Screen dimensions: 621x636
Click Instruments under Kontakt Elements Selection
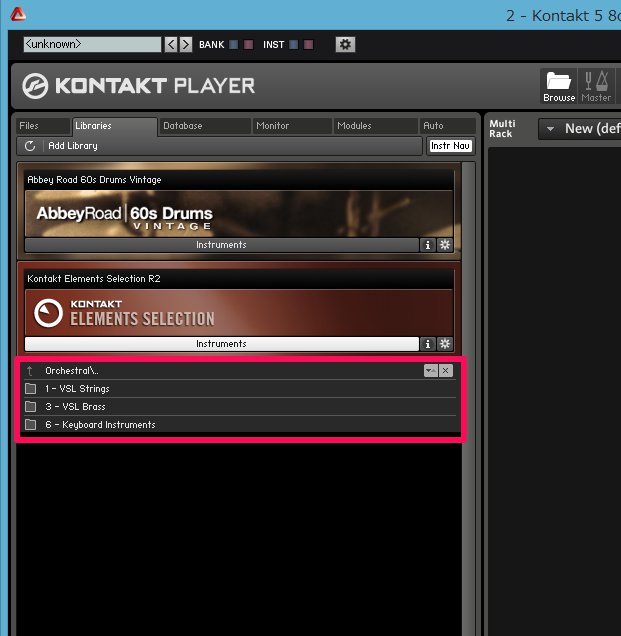[221, 344]
